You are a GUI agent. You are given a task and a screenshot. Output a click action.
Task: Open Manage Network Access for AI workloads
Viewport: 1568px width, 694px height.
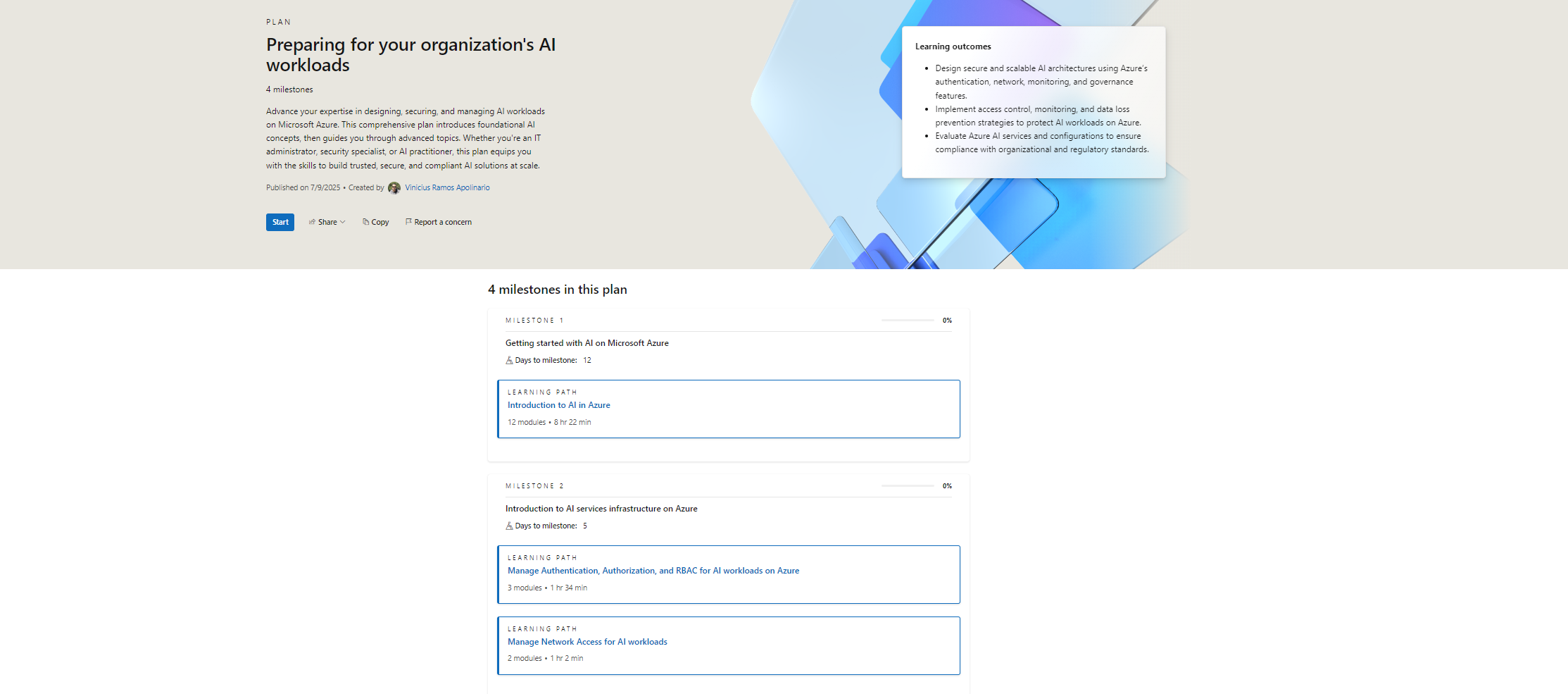(x=587, y=642)
